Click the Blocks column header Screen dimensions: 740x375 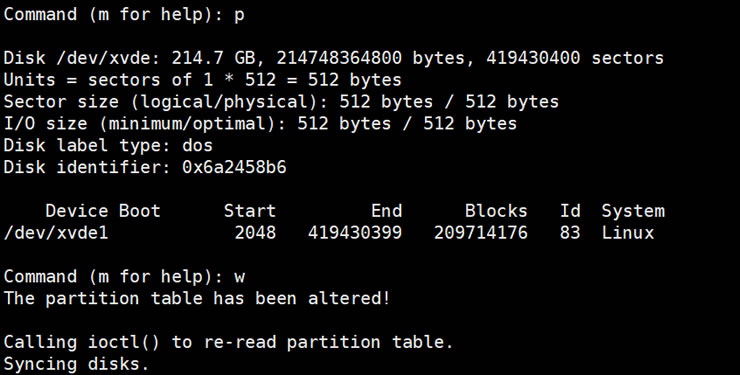tap(496, 211)
